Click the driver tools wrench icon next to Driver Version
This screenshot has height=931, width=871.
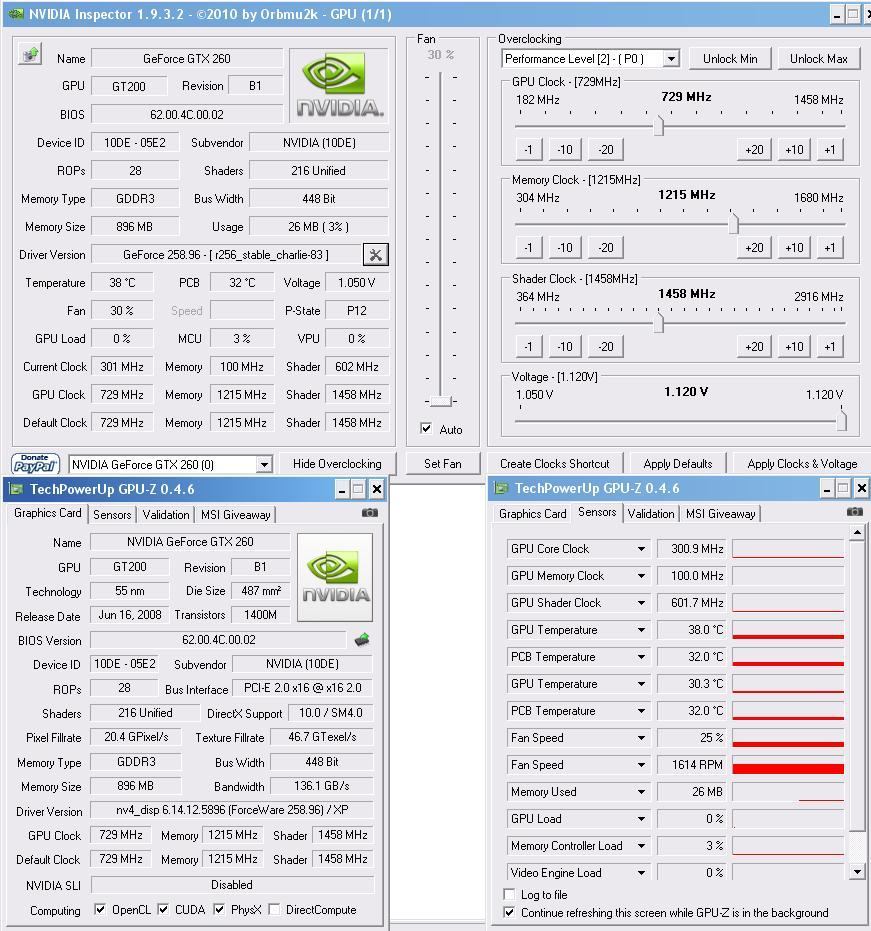[x=376, y=255]
